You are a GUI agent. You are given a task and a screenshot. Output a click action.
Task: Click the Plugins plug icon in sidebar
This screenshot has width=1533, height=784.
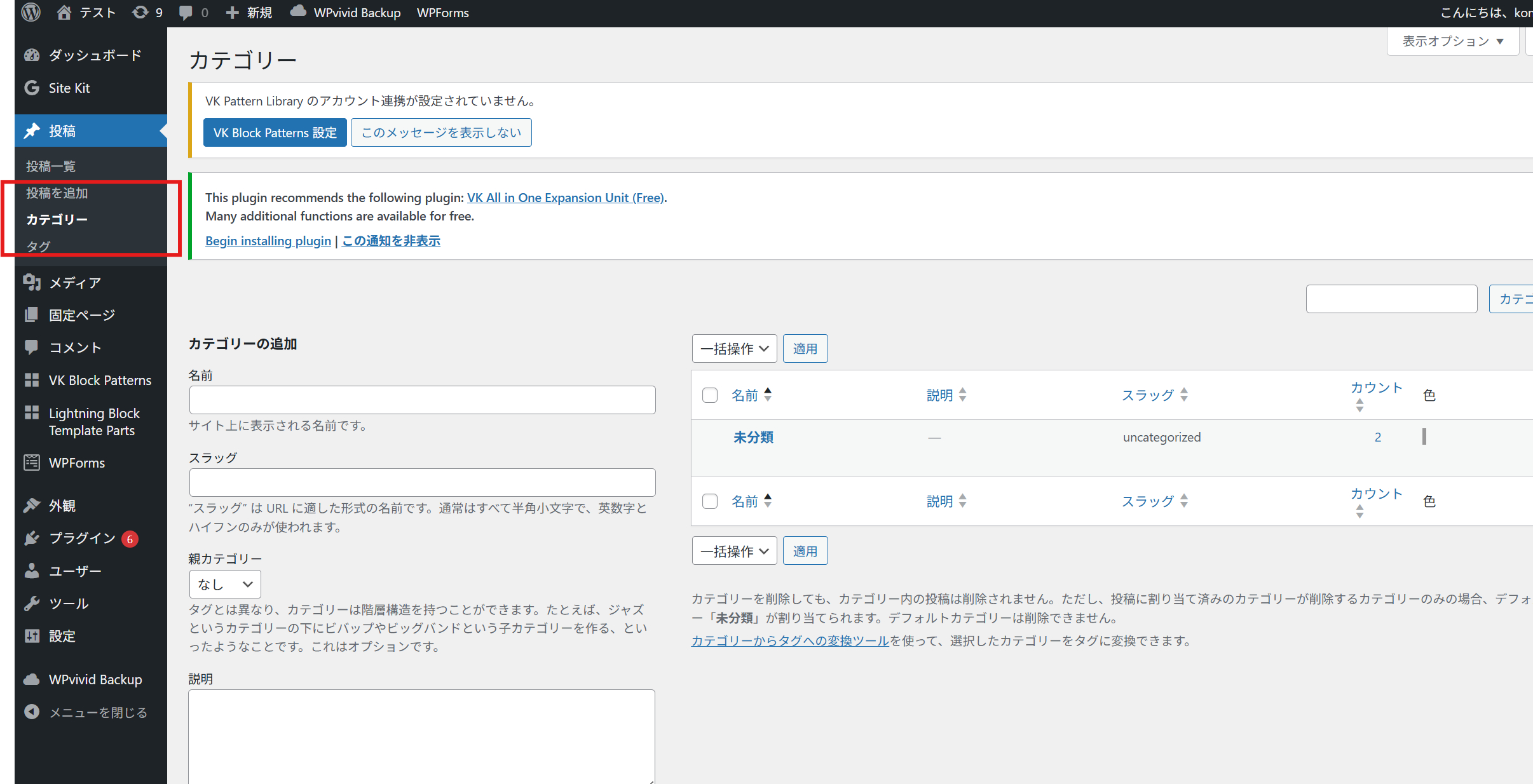[x=32, y=538]
